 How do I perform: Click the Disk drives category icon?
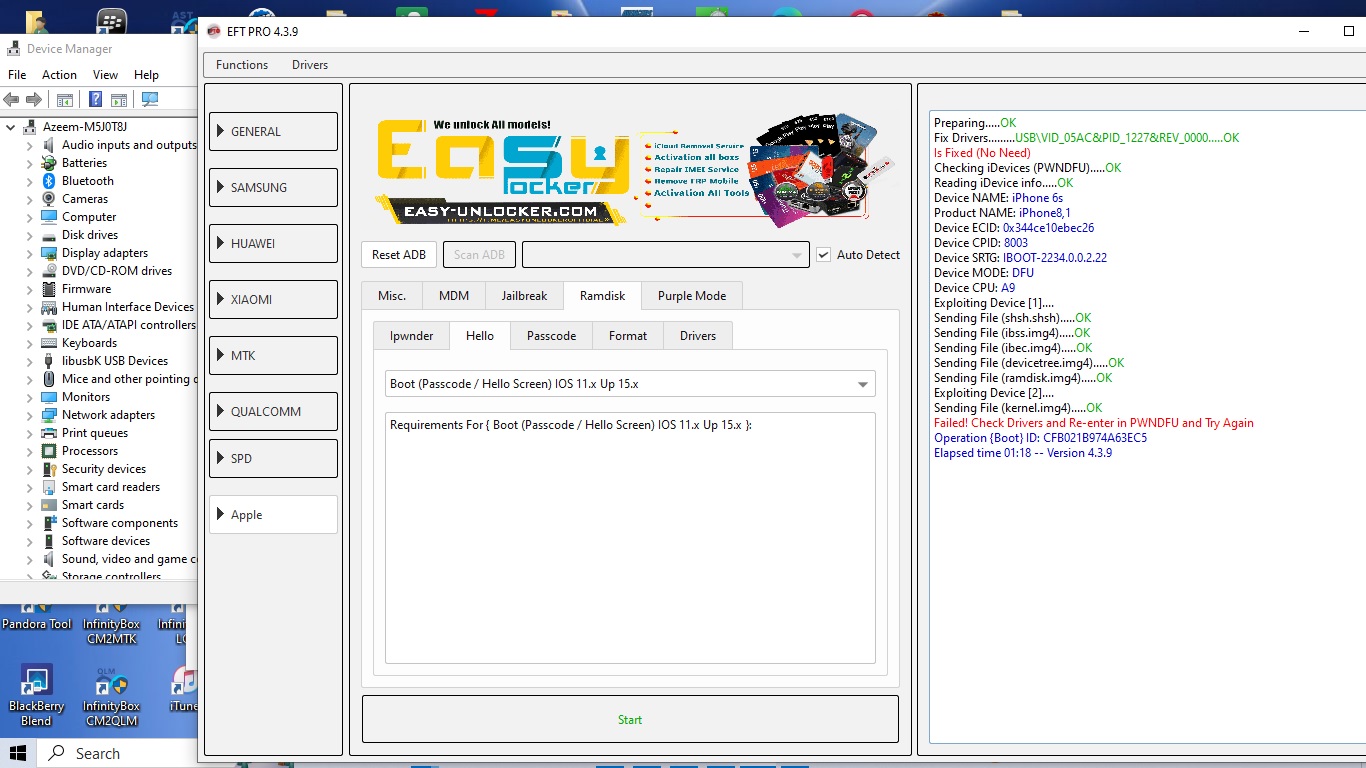tap(49, 235)
